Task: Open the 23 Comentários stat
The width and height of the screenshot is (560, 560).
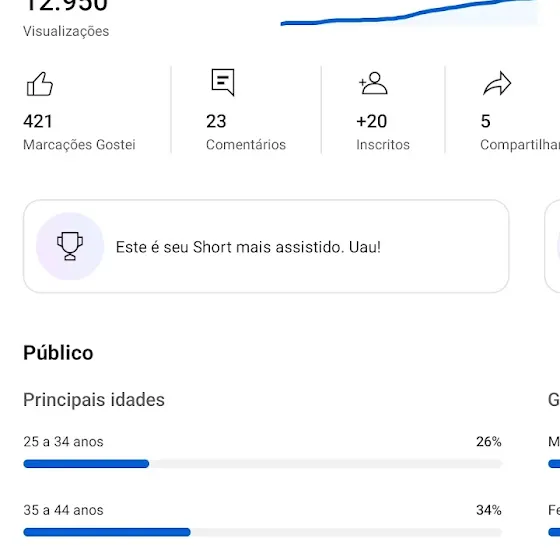Action: coord(246,111)
